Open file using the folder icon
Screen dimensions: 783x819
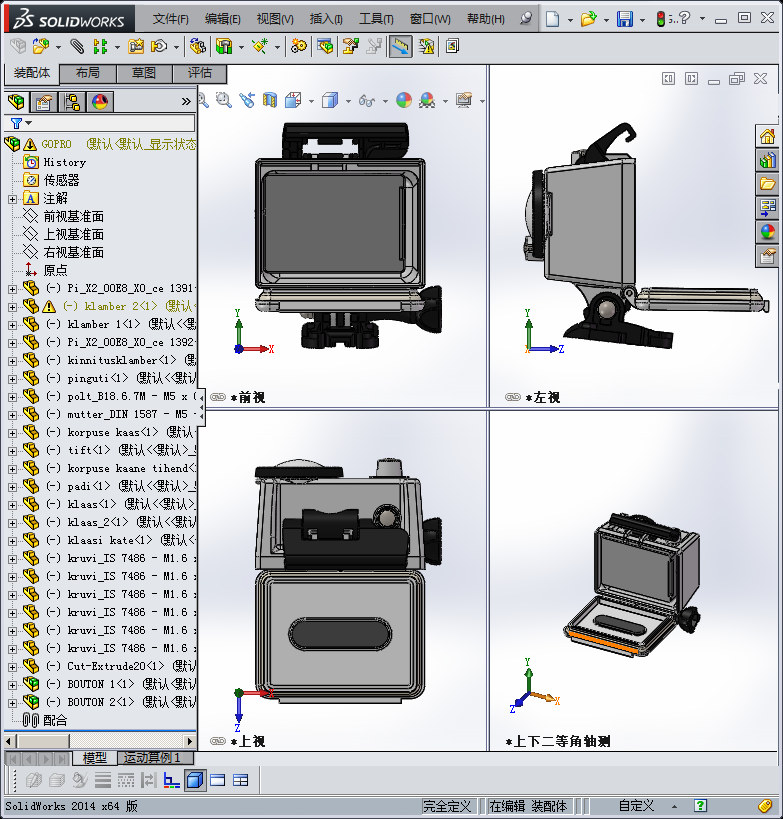(x=589, y=19)
